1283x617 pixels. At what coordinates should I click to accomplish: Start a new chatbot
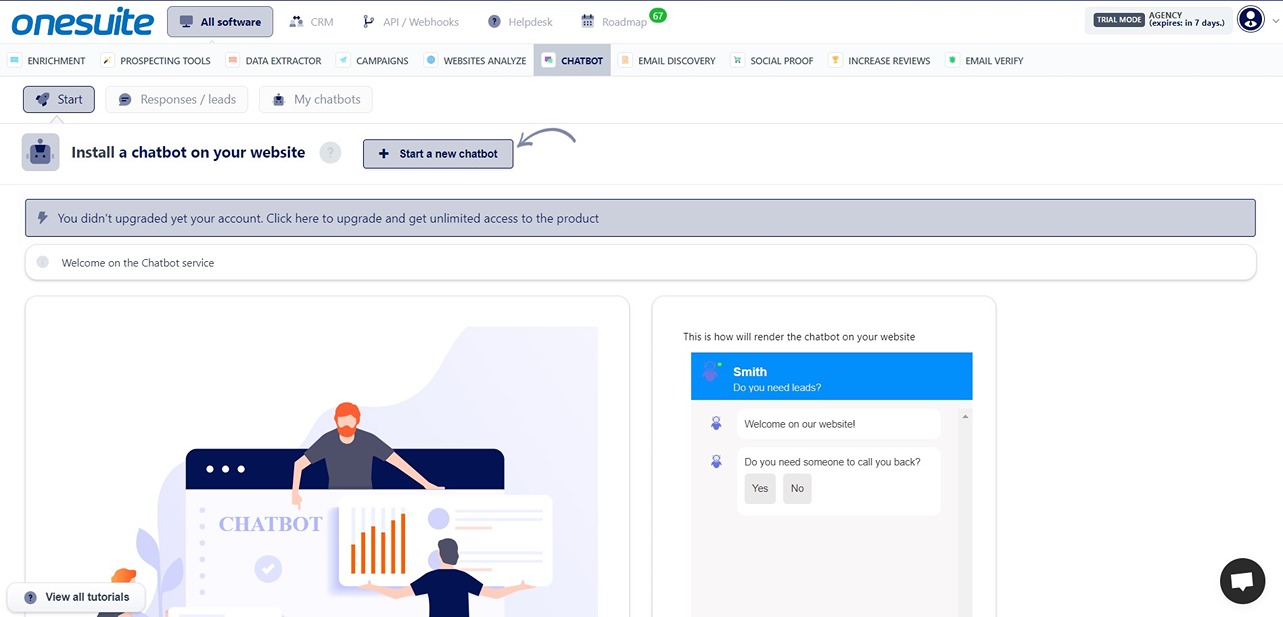[438, 153]
